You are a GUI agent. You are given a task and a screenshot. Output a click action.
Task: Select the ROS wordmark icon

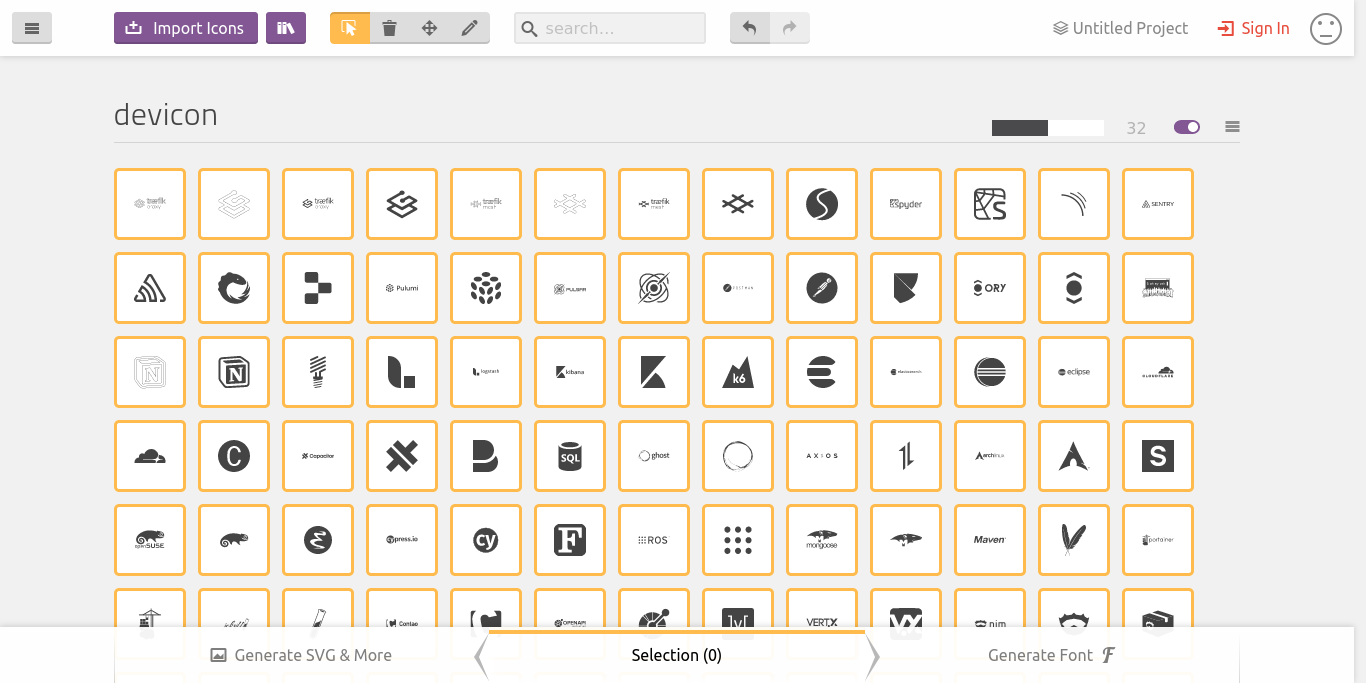pos(654,540)
